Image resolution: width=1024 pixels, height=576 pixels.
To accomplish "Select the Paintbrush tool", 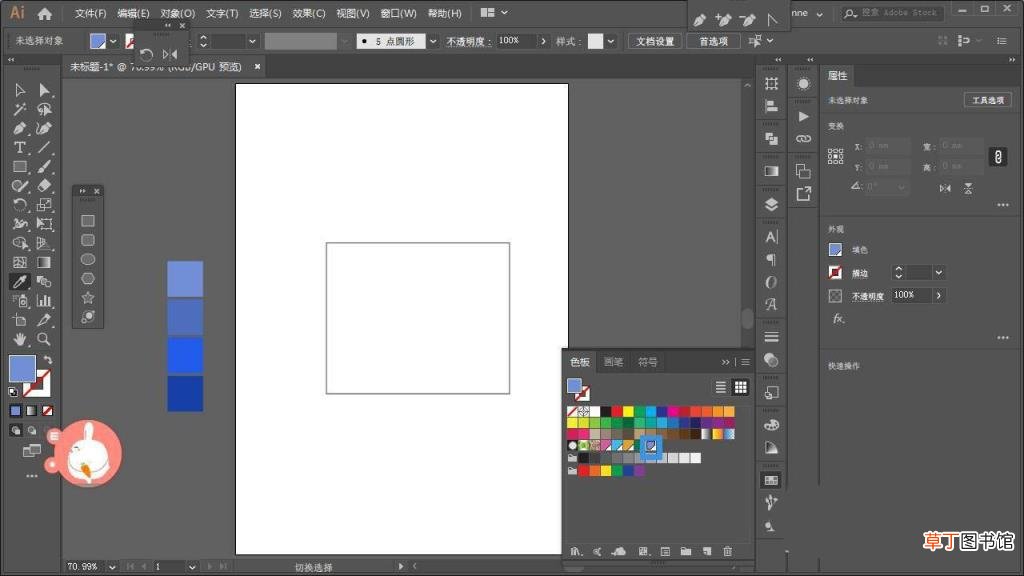I will click(44, 167).
